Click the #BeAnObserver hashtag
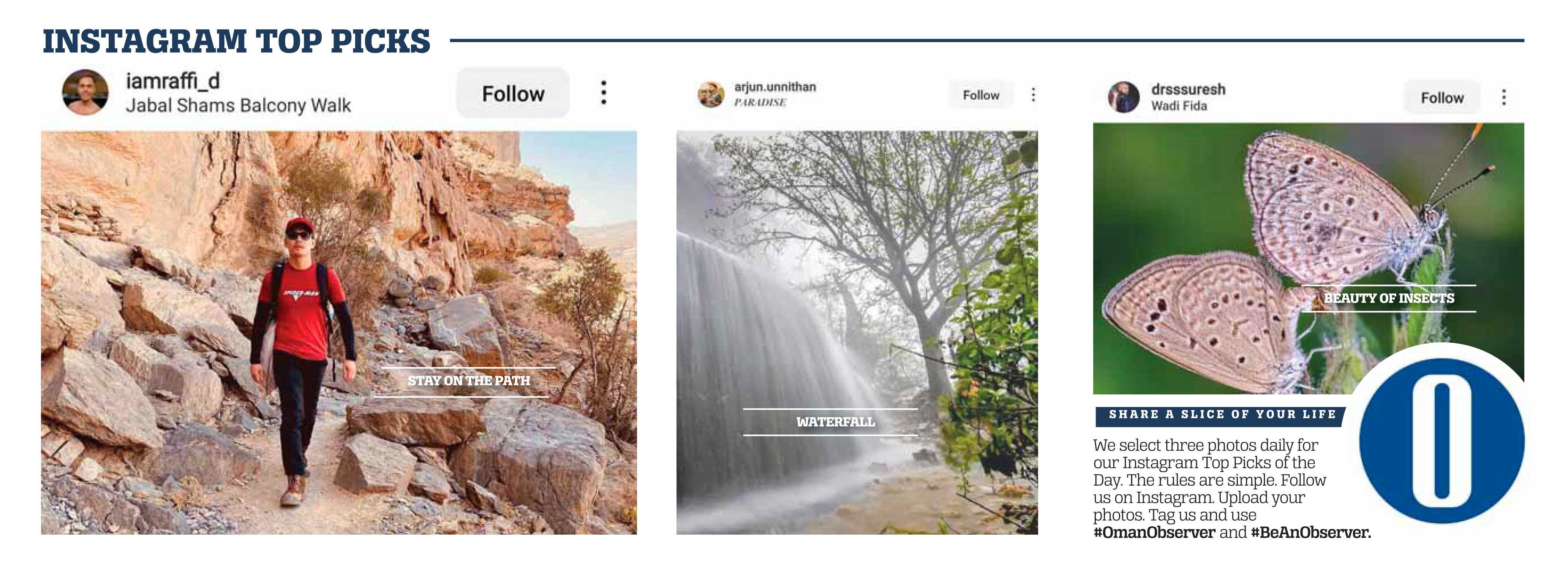The height and width of the screenshot is (562, 1568). pyautogui.click(x=1311, y=533)
